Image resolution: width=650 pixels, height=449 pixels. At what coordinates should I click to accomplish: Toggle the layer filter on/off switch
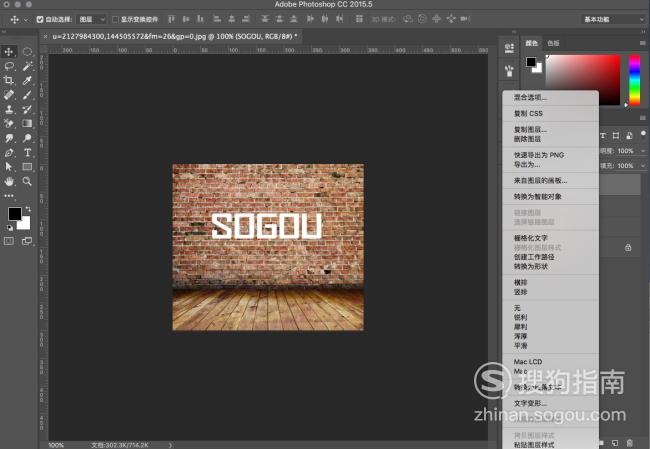(643, 134)
